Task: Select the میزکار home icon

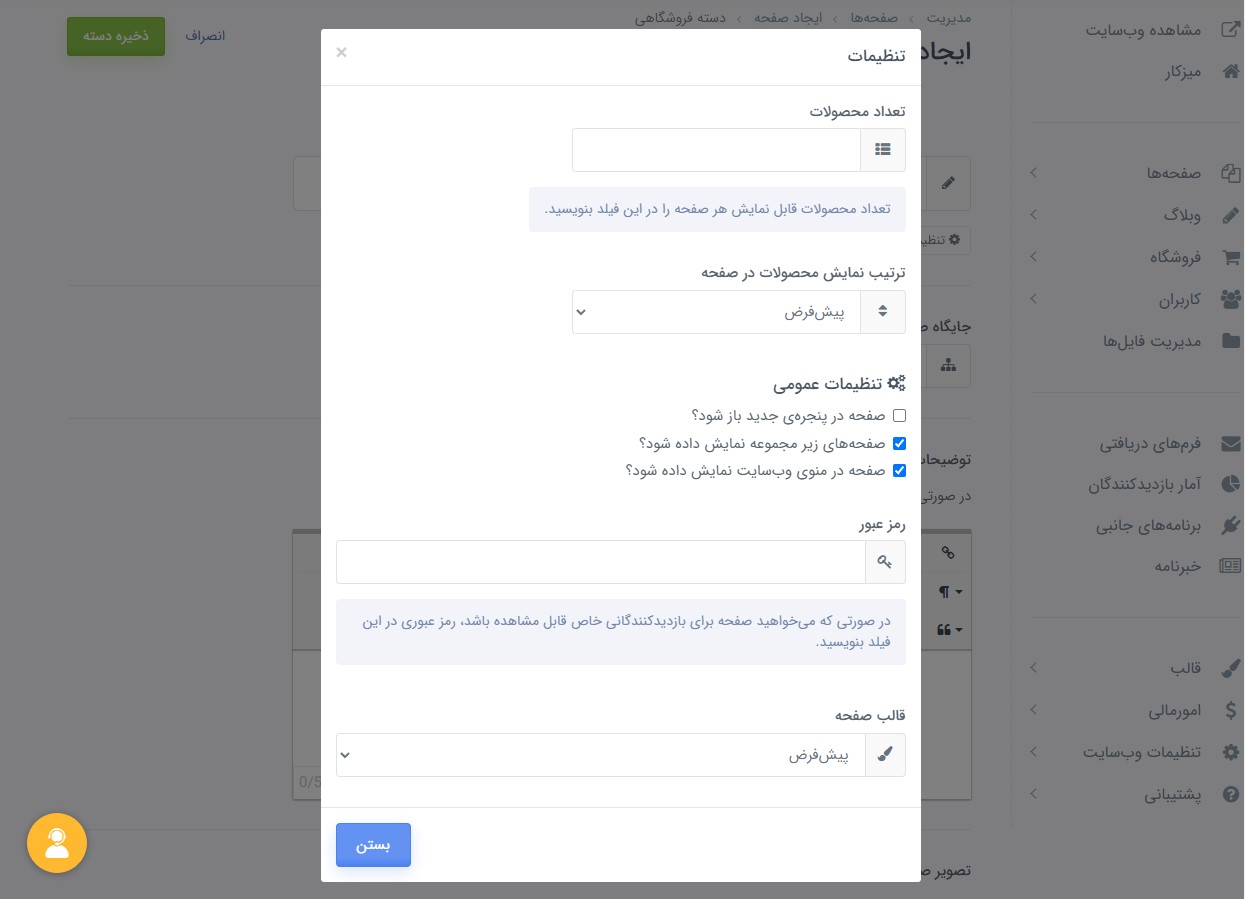Action: point(1231,71)
